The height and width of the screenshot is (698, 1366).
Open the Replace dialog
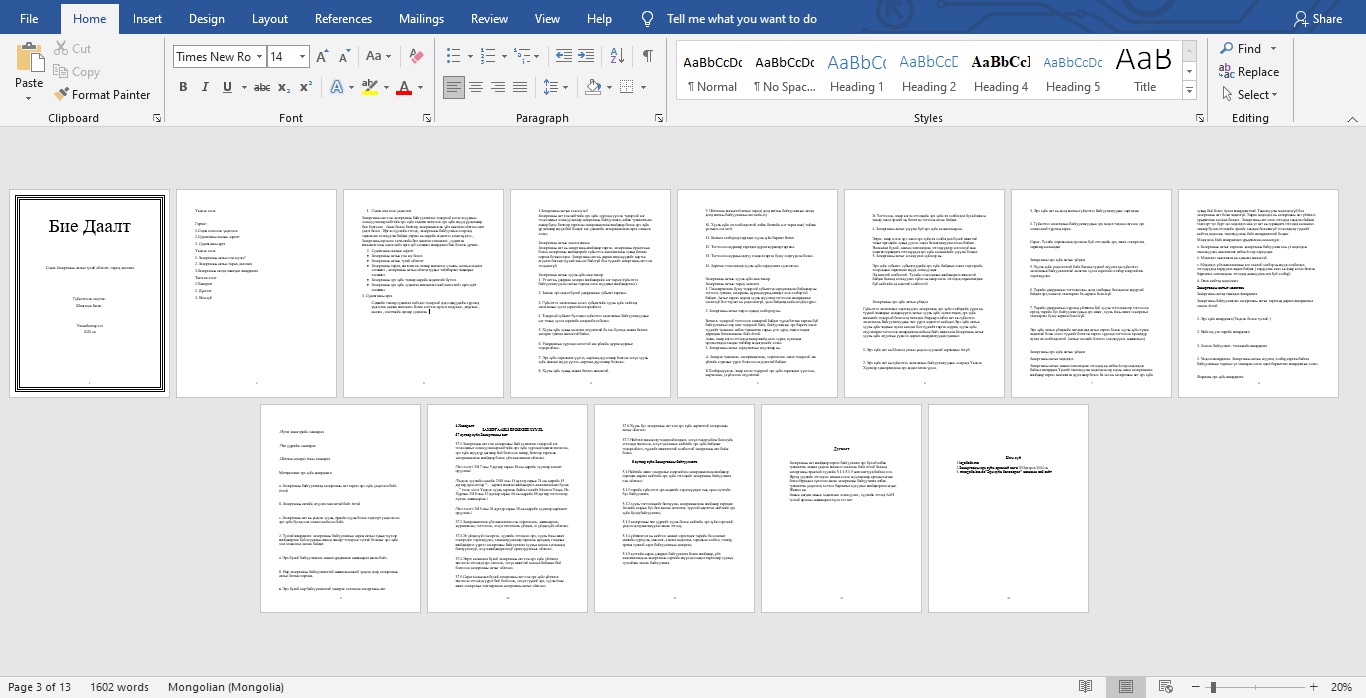tap(1249, 72)
